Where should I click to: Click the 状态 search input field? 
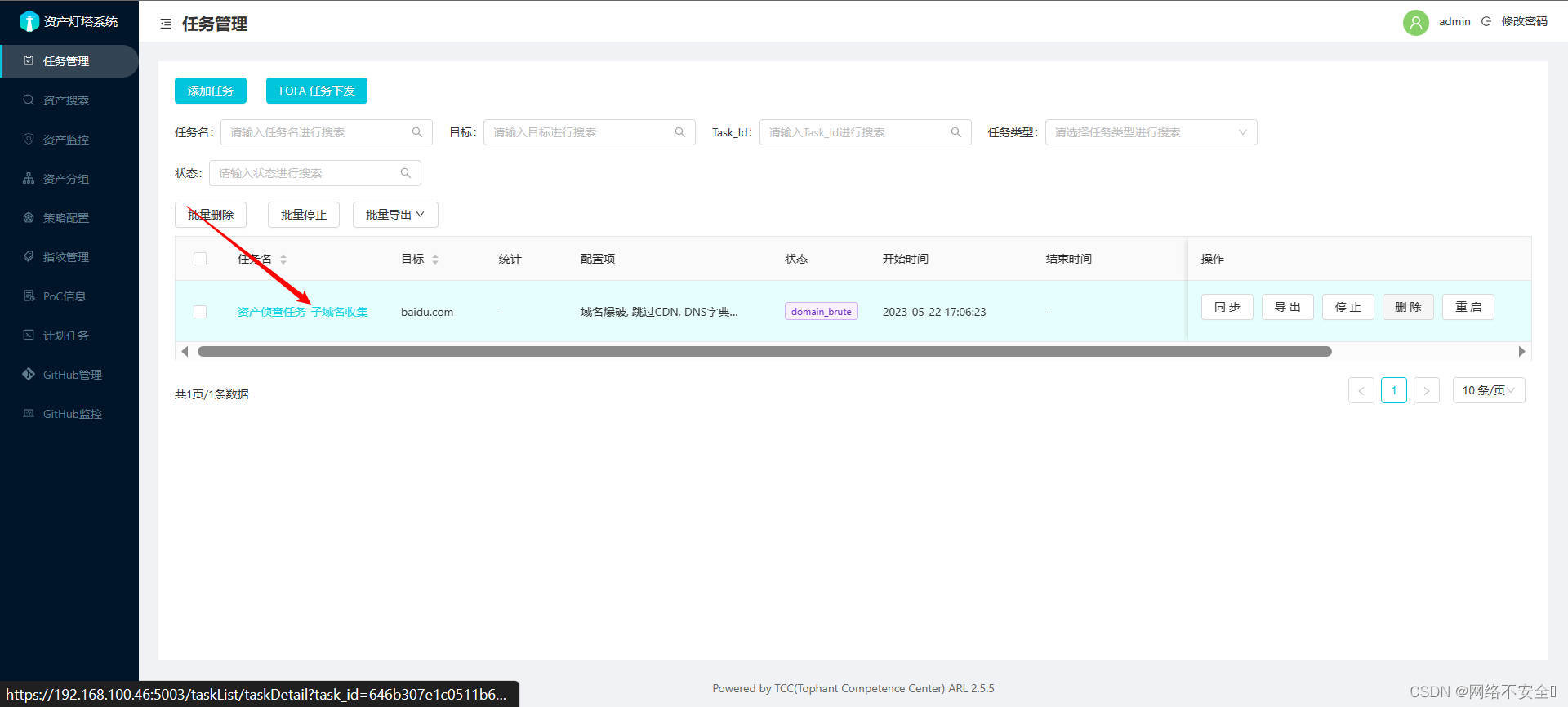coord(315,173)
